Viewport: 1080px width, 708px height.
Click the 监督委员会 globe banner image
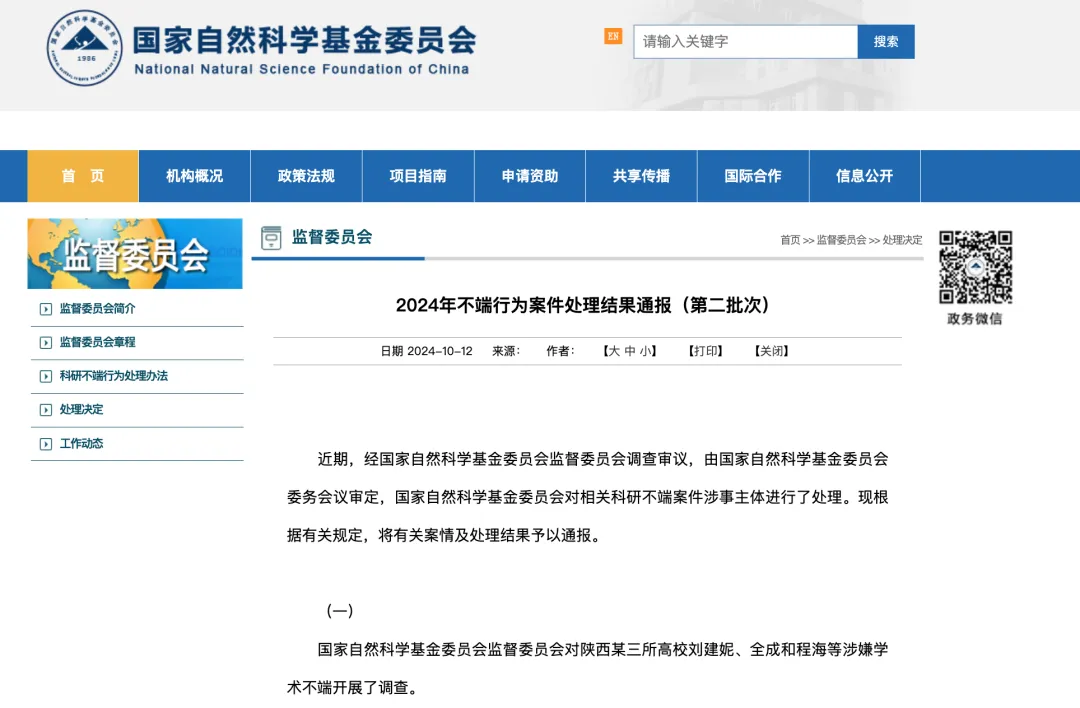tap(135, 253)
